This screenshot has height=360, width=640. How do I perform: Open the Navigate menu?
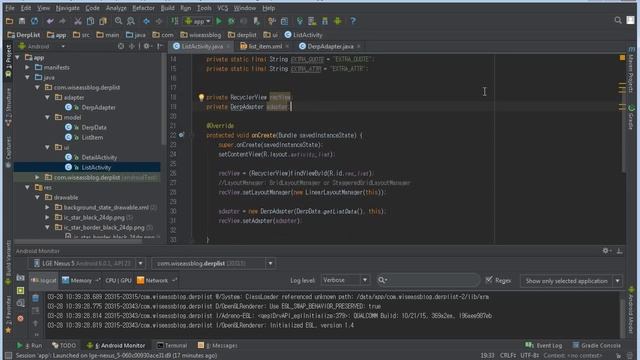[x=67, y=8]
